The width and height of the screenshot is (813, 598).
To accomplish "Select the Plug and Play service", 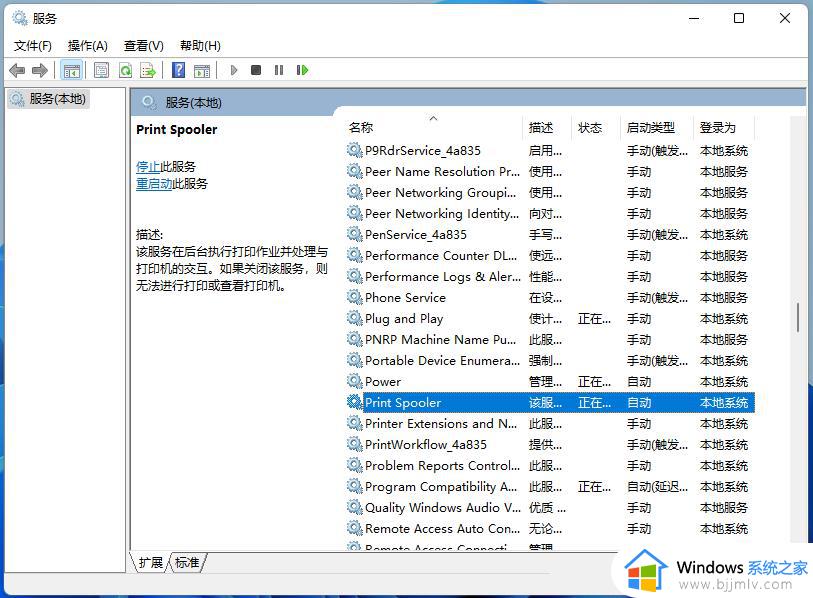I will coord(404,318).
